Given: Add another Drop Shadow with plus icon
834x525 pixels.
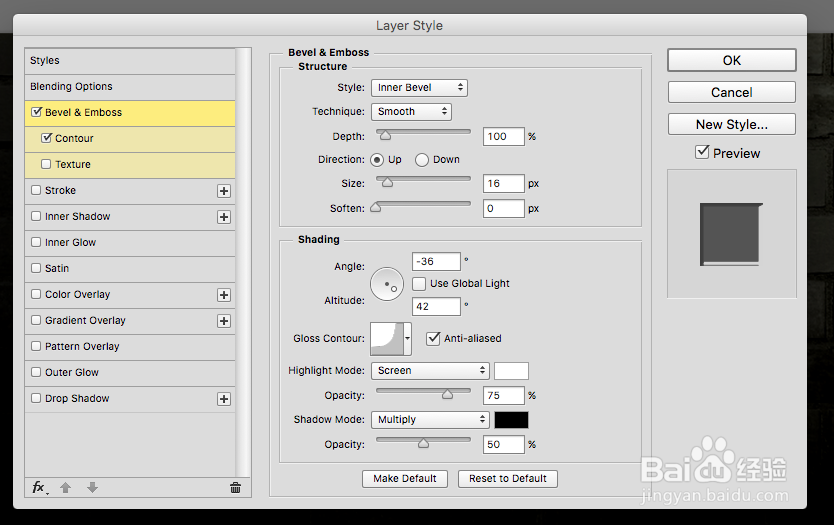Looking at the screenshot, I should 224,399.
